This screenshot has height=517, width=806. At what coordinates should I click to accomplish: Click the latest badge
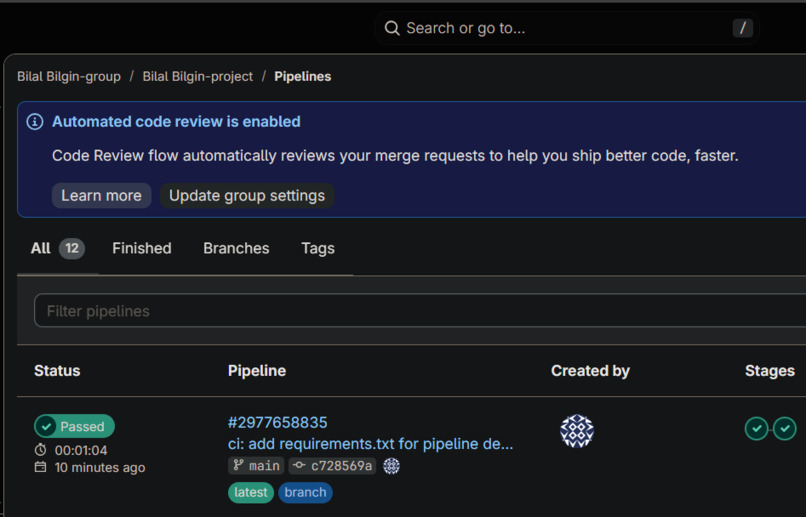[251, 492]
